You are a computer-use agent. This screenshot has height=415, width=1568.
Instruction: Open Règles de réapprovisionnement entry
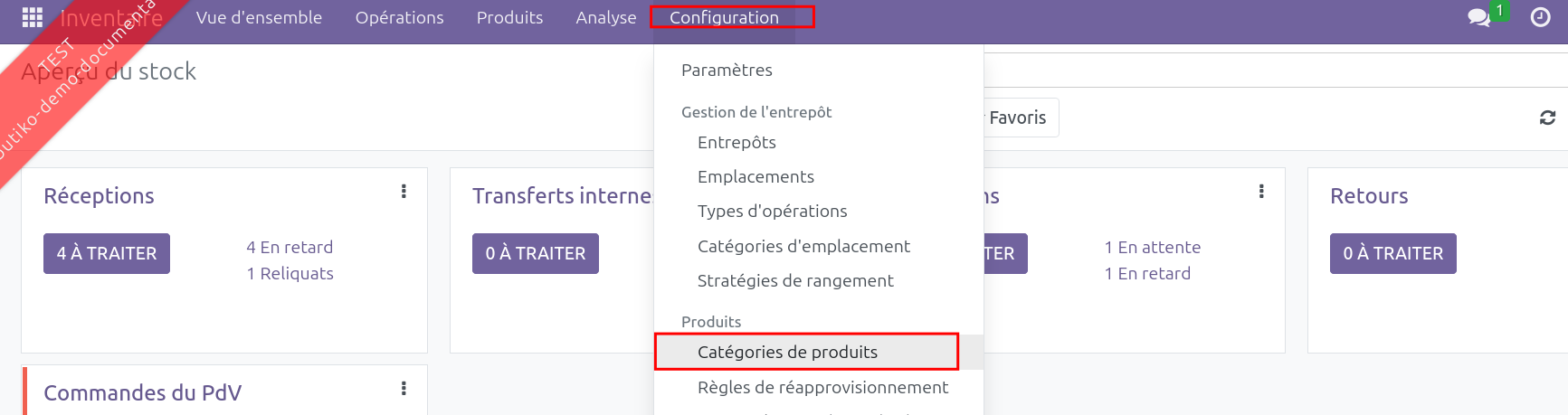pyautogui.click(x=822, y=387)
